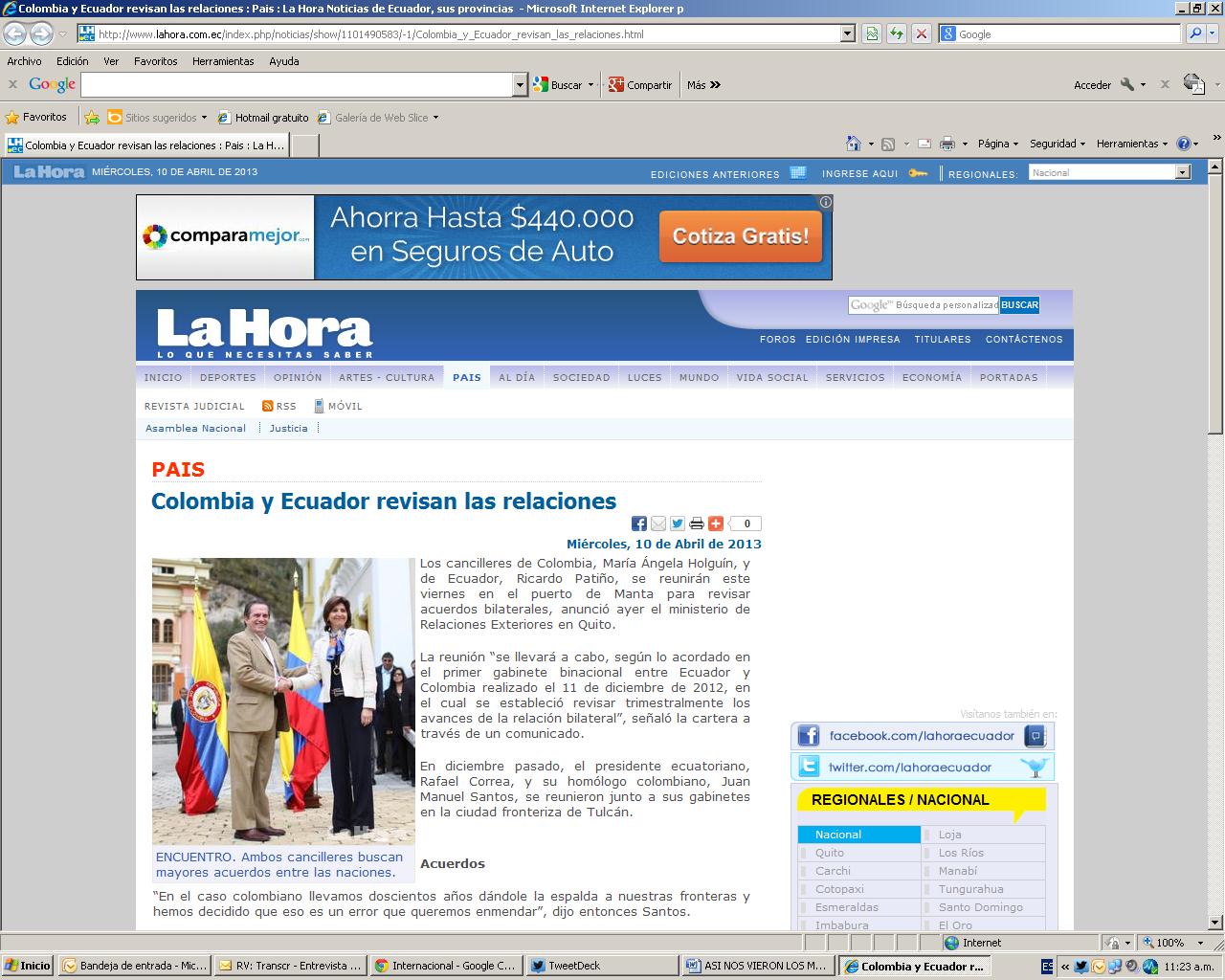Print the page with the printer icon

947,144
